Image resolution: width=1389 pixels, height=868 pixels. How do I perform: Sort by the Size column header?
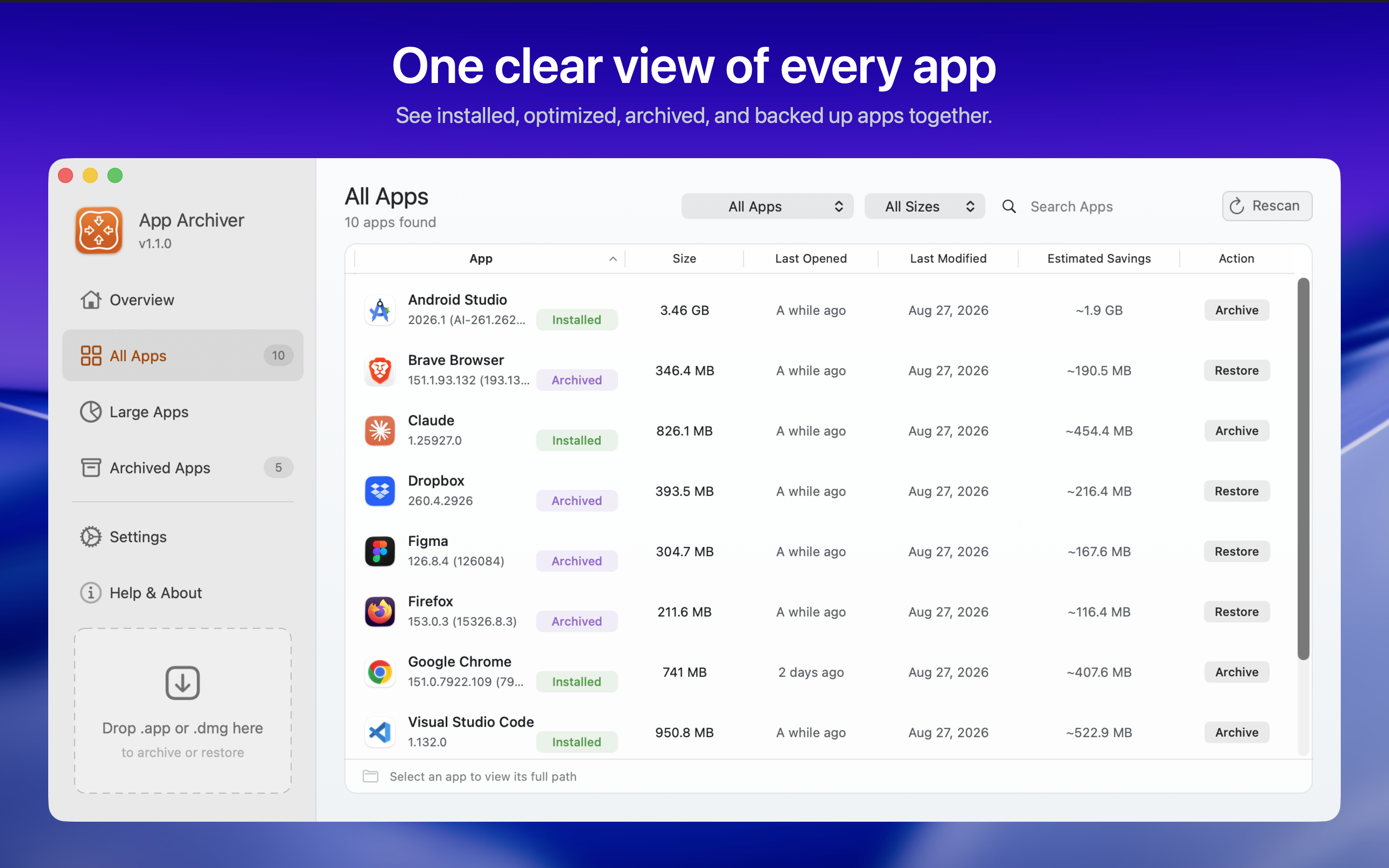684,259
